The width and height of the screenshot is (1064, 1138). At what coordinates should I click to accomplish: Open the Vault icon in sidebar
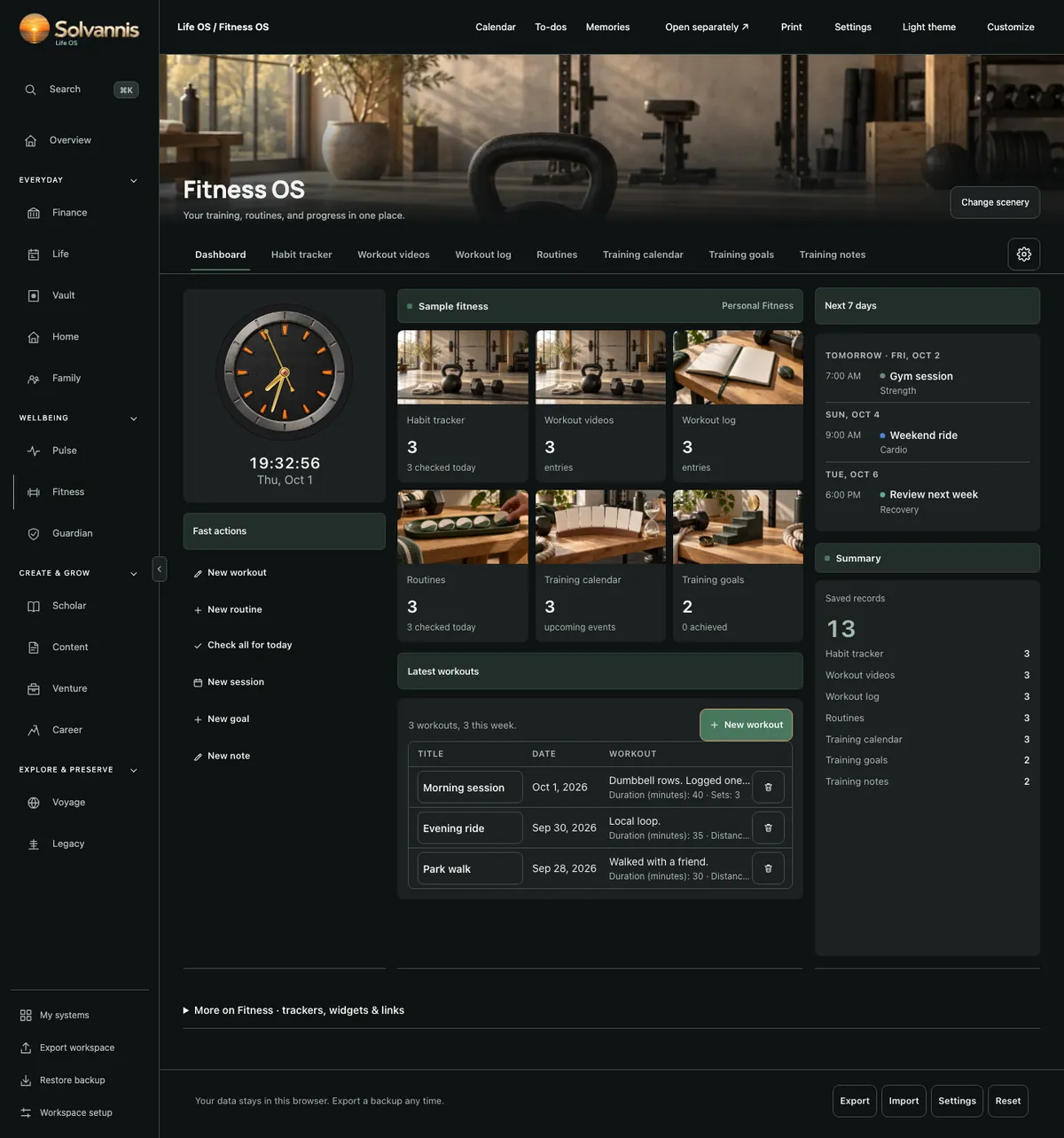34,295
